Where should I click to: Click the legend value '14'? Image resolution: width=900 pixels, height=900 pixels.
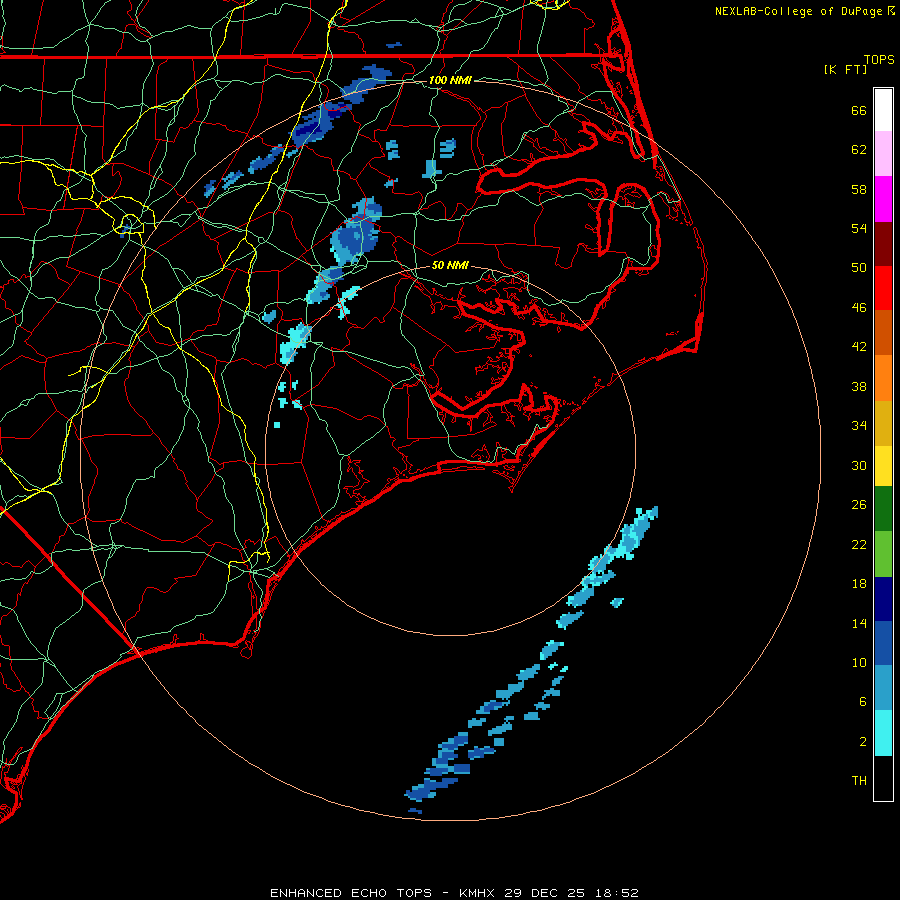click(859, 623)
